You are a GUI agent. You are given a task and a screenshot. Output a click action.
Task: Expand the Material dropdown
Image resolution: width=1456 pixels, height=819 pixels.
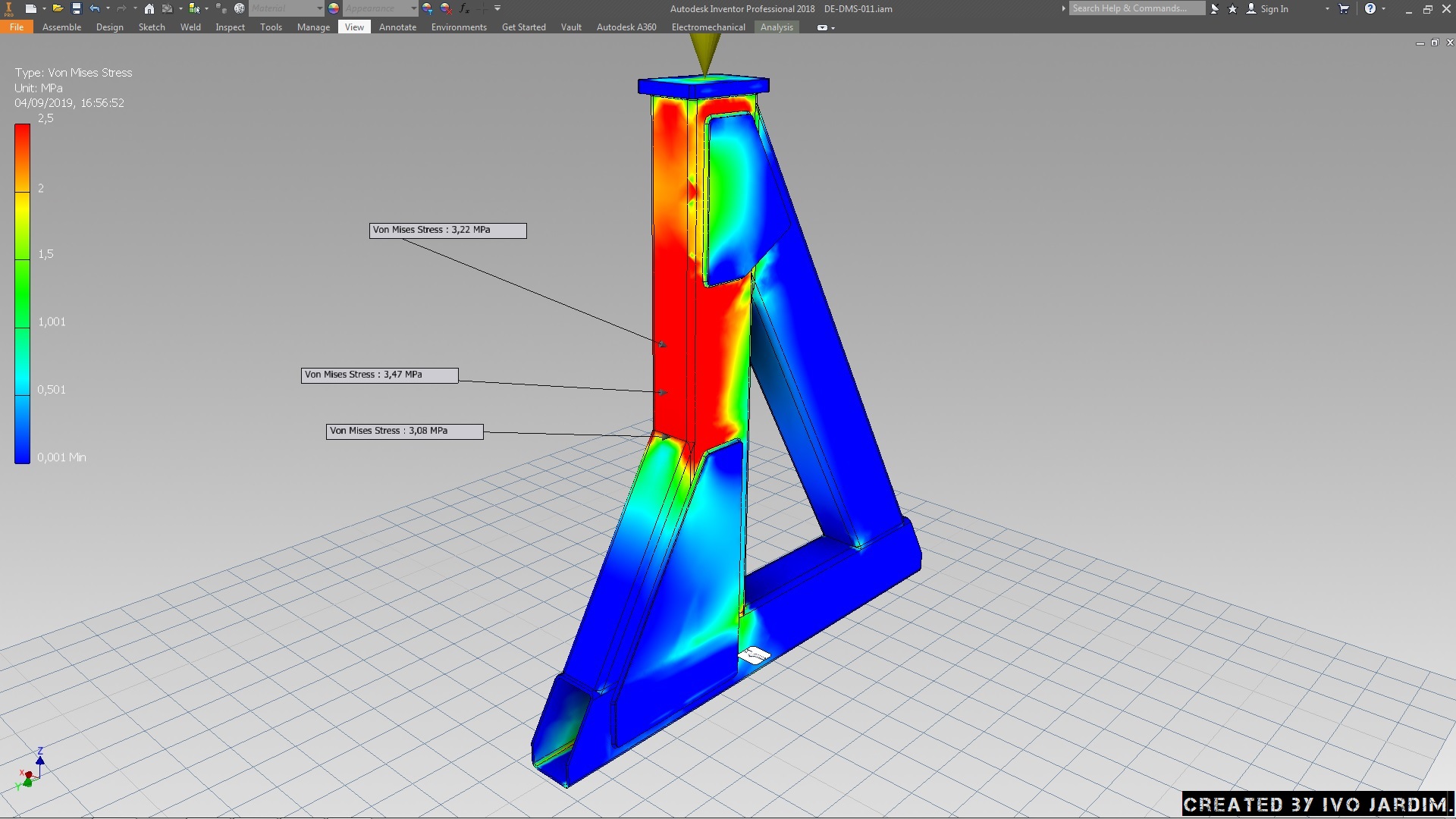pyautogui.click(x=319, y=8)
